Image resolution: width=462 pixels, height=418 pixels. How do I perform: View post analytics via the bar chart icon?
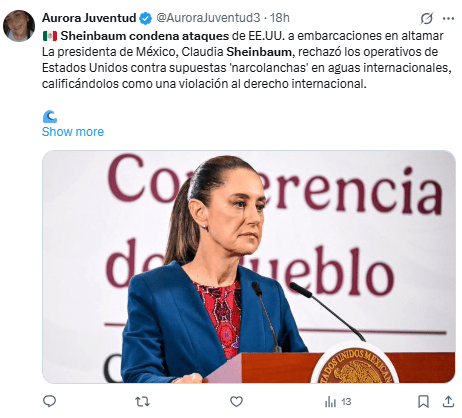[330, 402]
